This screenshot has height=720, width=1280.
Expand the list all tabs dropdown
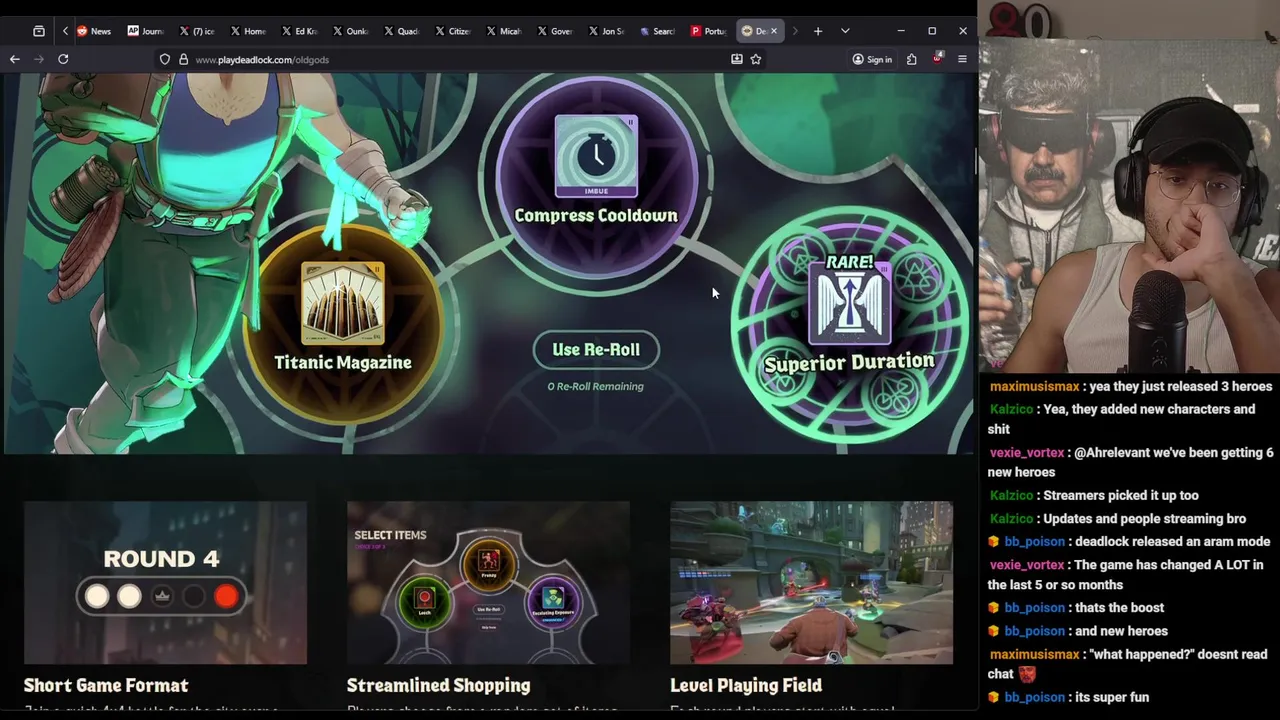(845, 31)
